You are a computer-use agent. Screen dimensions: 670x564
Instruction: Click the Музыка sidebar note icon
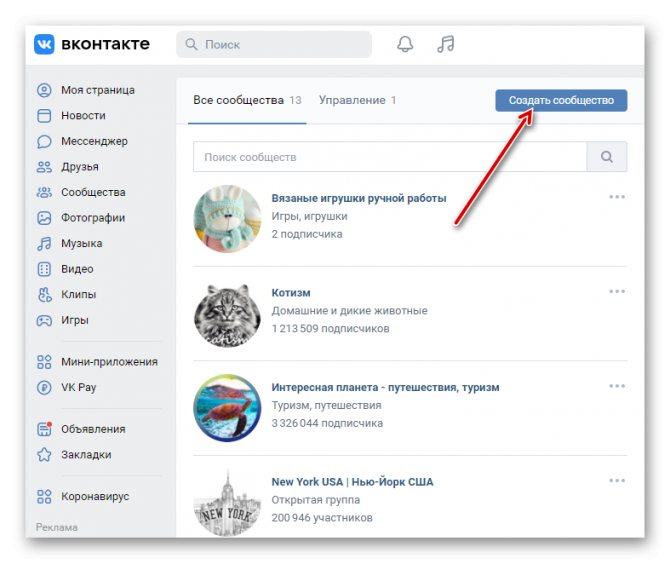click(x=44, y=244)
